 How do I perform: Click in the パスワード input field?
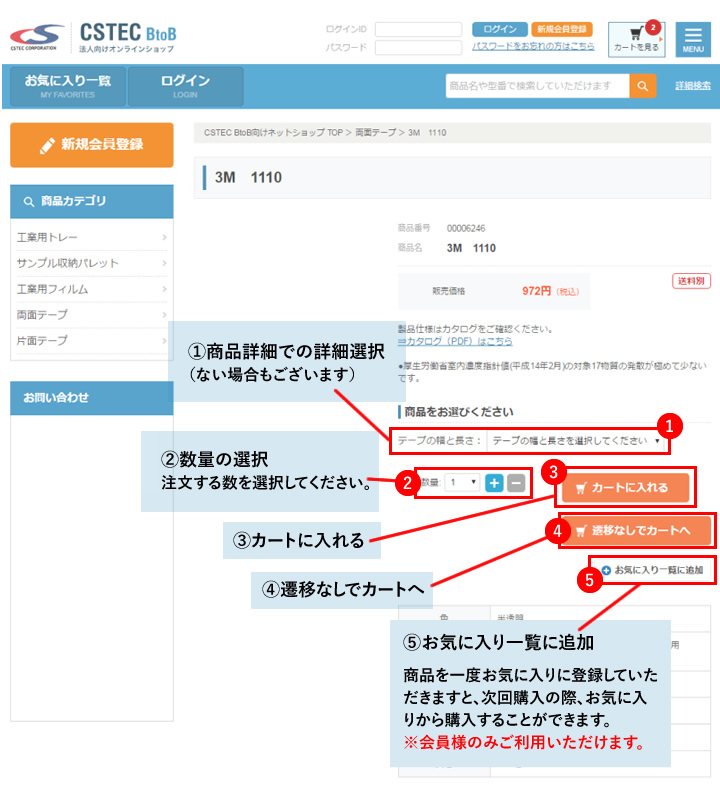[418, 48]
